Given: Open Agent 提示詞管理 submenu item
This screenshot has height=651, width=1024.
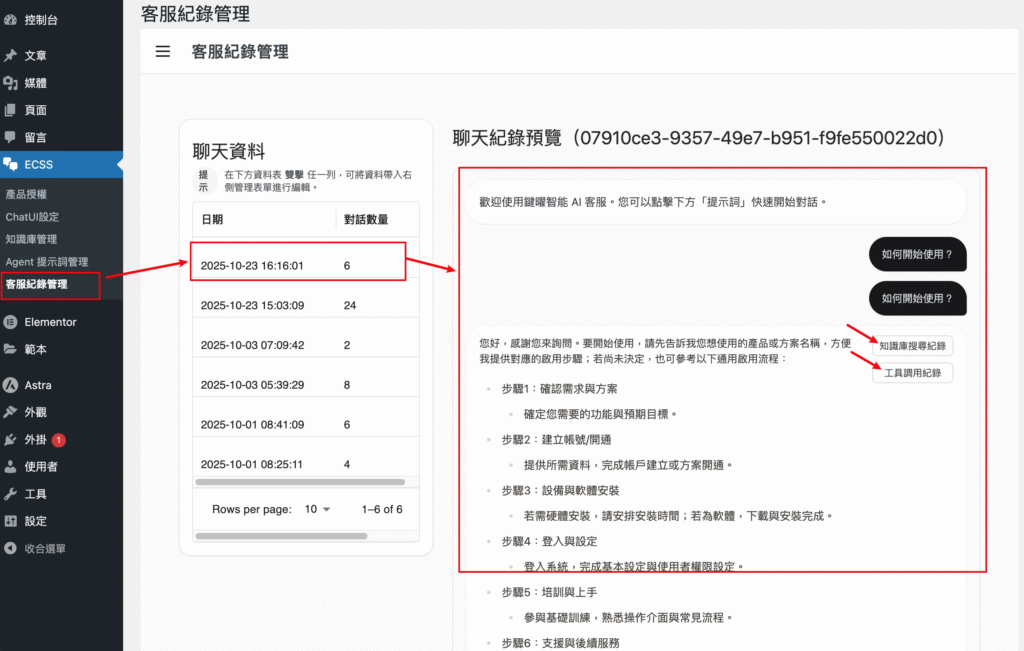Looking at the screenshot, I should pyautogui.click(x=46, y=262).
